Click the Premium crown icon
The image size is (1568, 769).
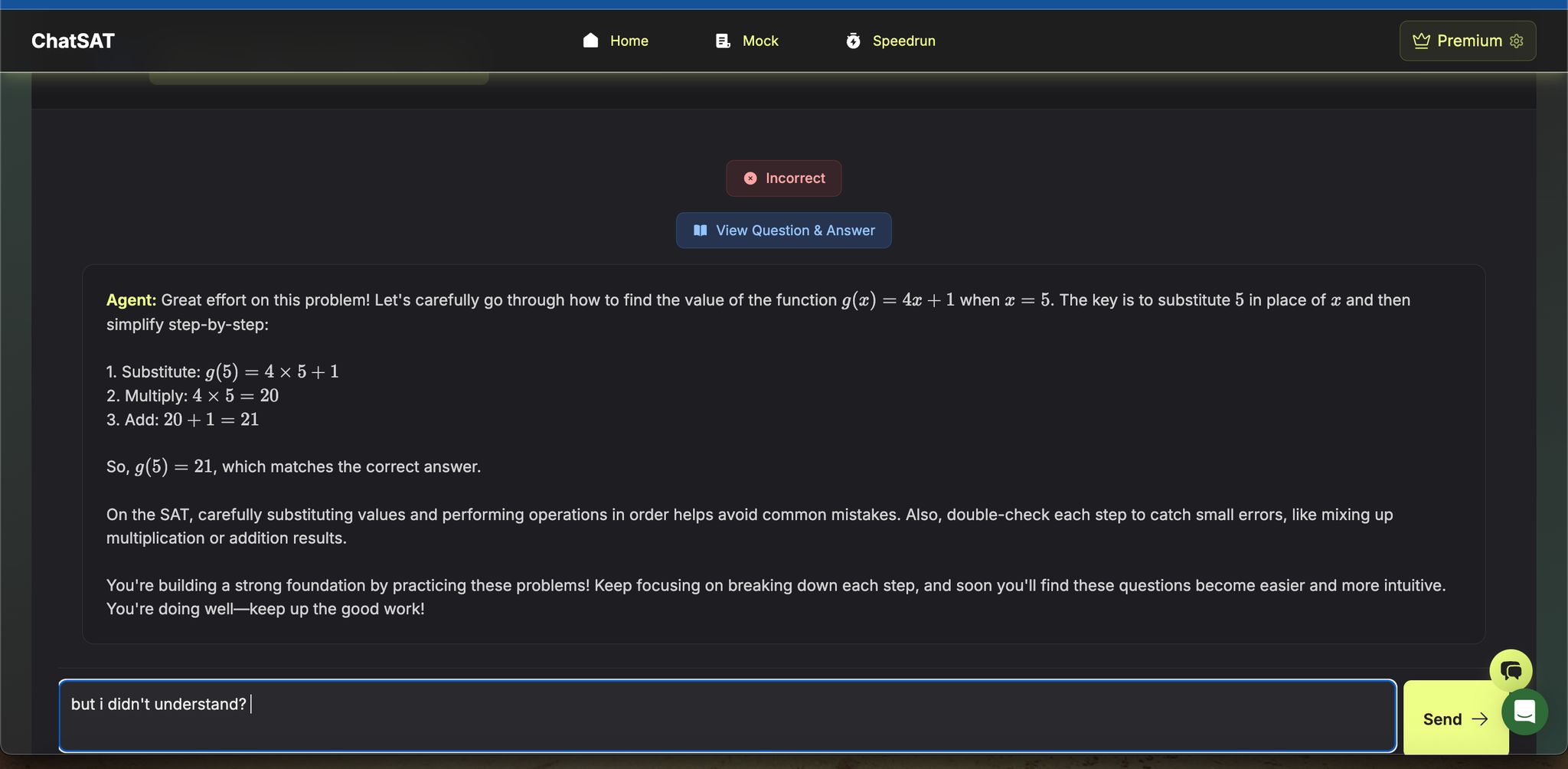pyautogui.click(x=1421, y=41)
